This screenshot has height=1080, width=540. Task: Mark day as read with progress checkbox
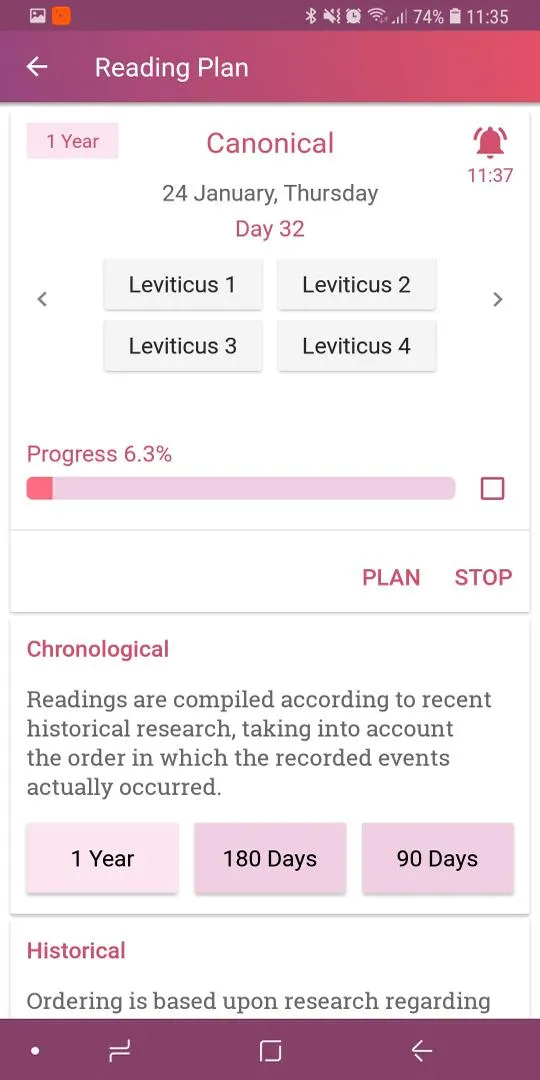[x=492, y=489]
